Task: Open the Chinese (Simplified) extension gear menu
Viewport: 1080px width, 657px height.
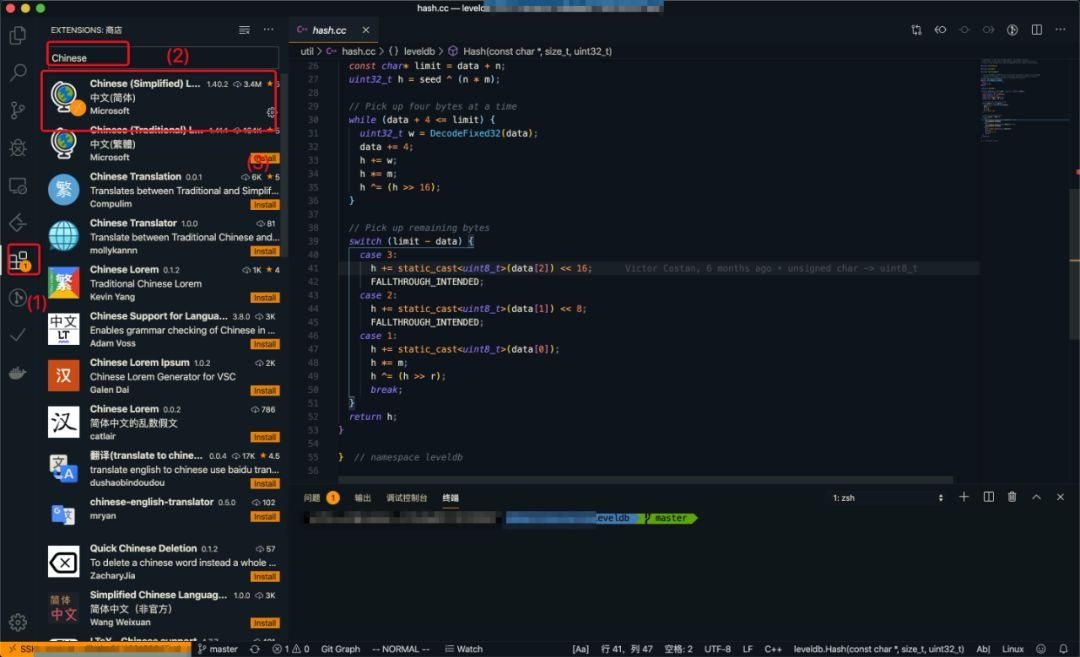Action: click(x=271, y=112)
